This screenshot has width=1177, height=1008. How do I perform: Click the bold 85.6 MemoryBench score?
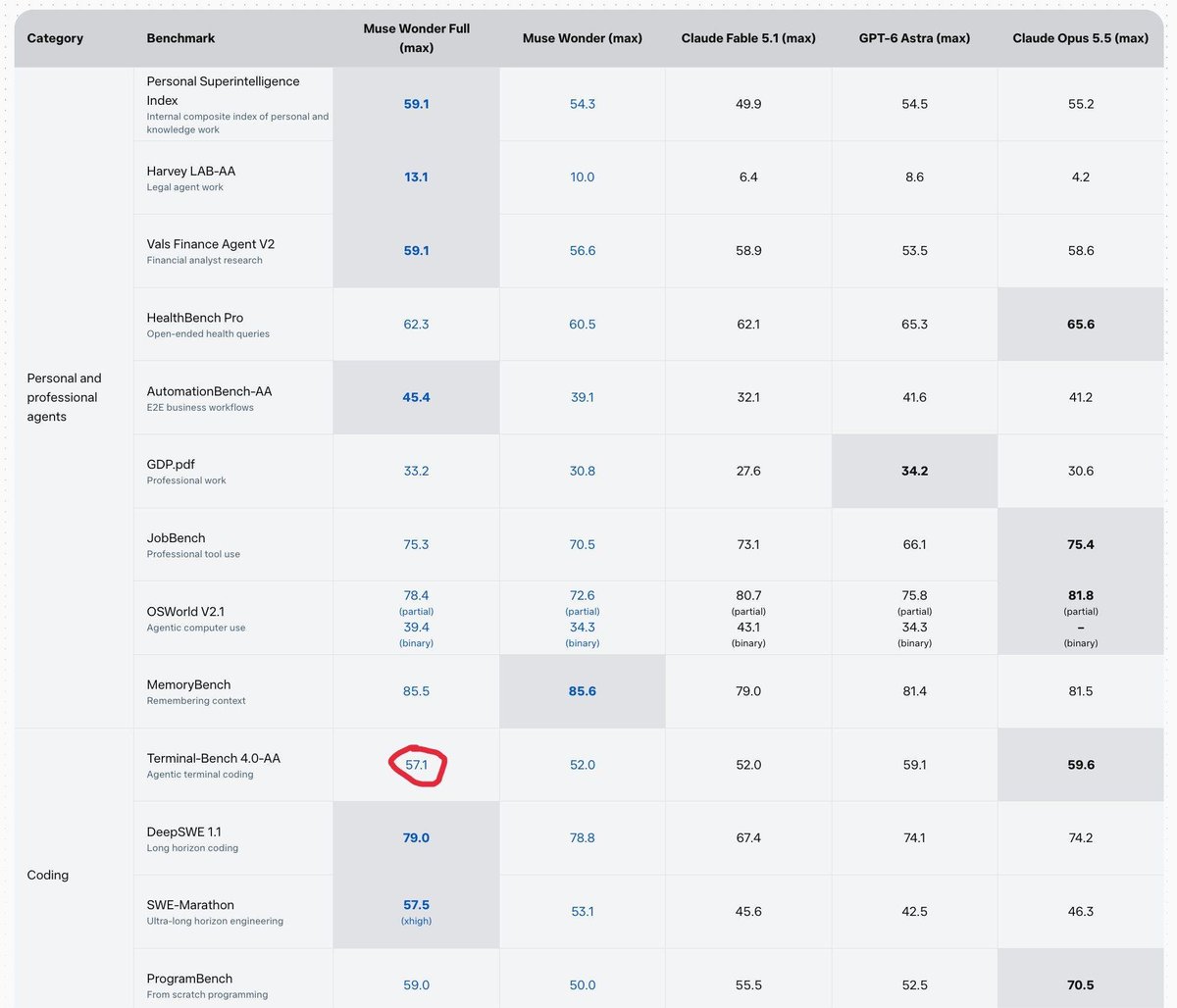coord(583,691)
